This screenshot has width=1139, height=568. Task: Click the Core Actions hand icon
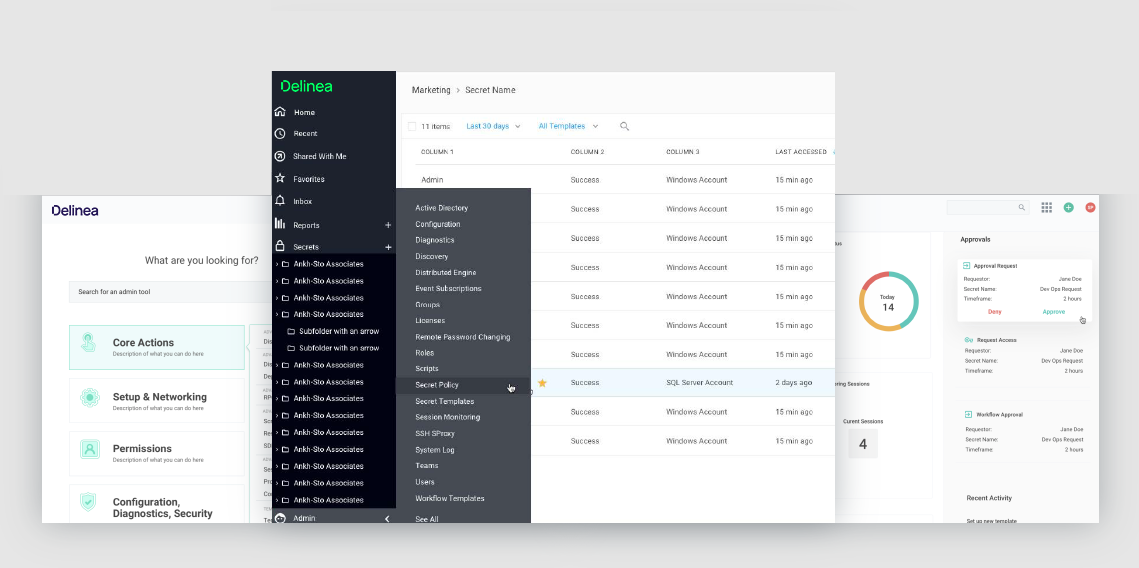click(89, 342)
